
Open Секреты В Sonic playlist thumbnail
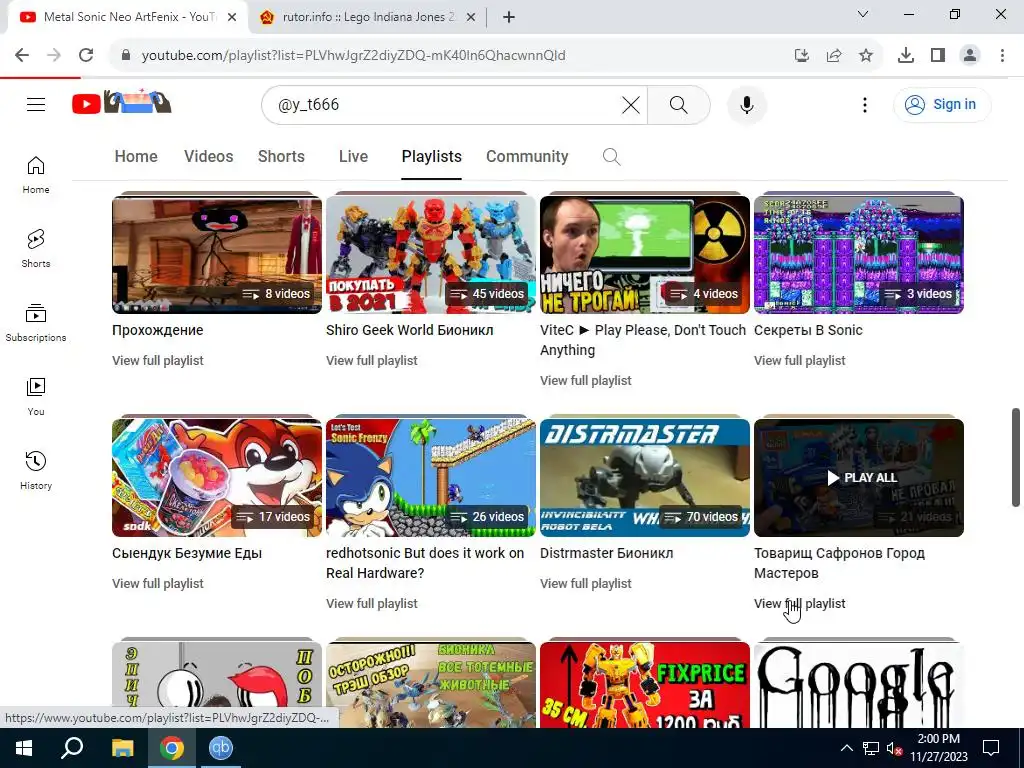click(x=859, y=255)
